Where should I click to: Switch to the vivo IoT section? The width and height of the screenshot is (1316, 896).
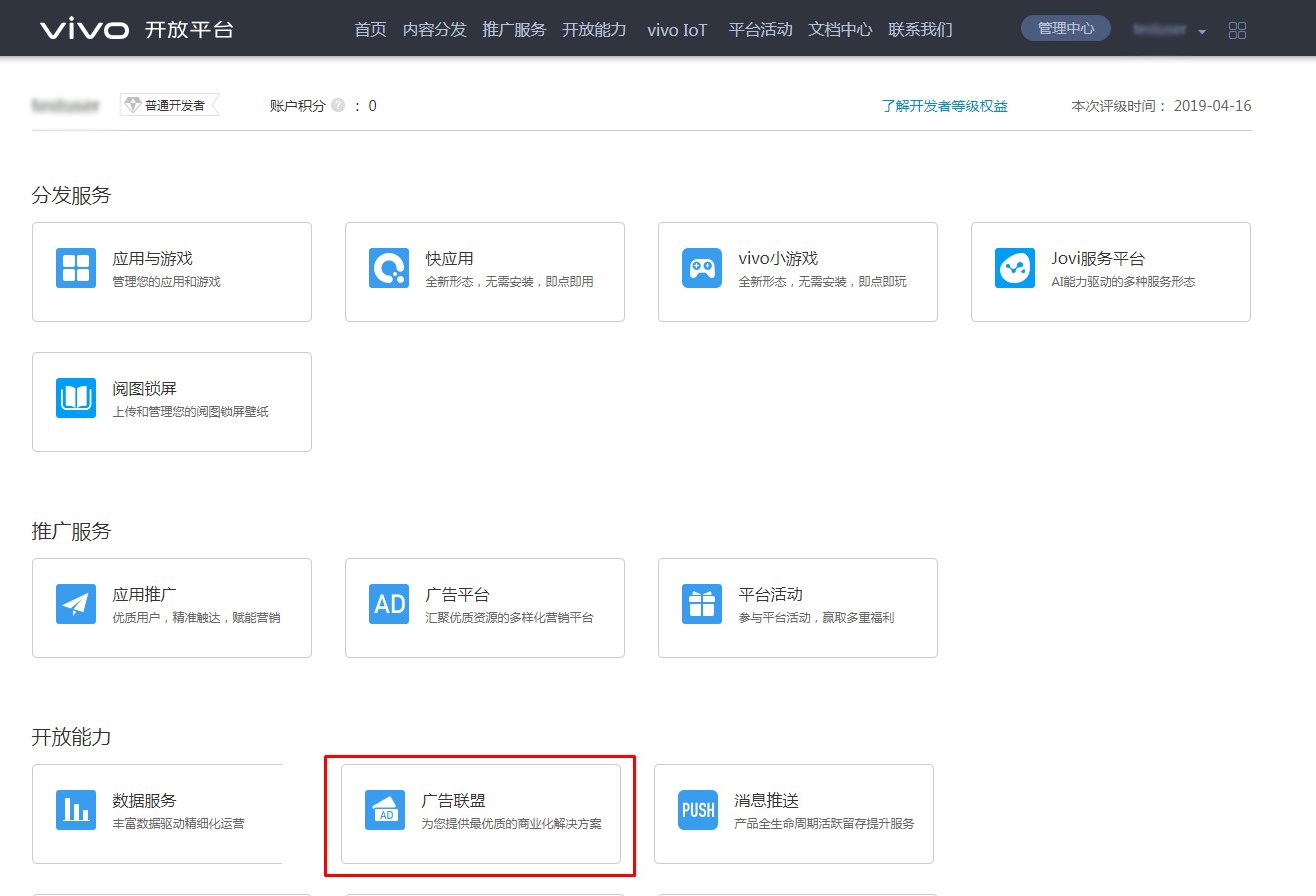coord(677,29)
